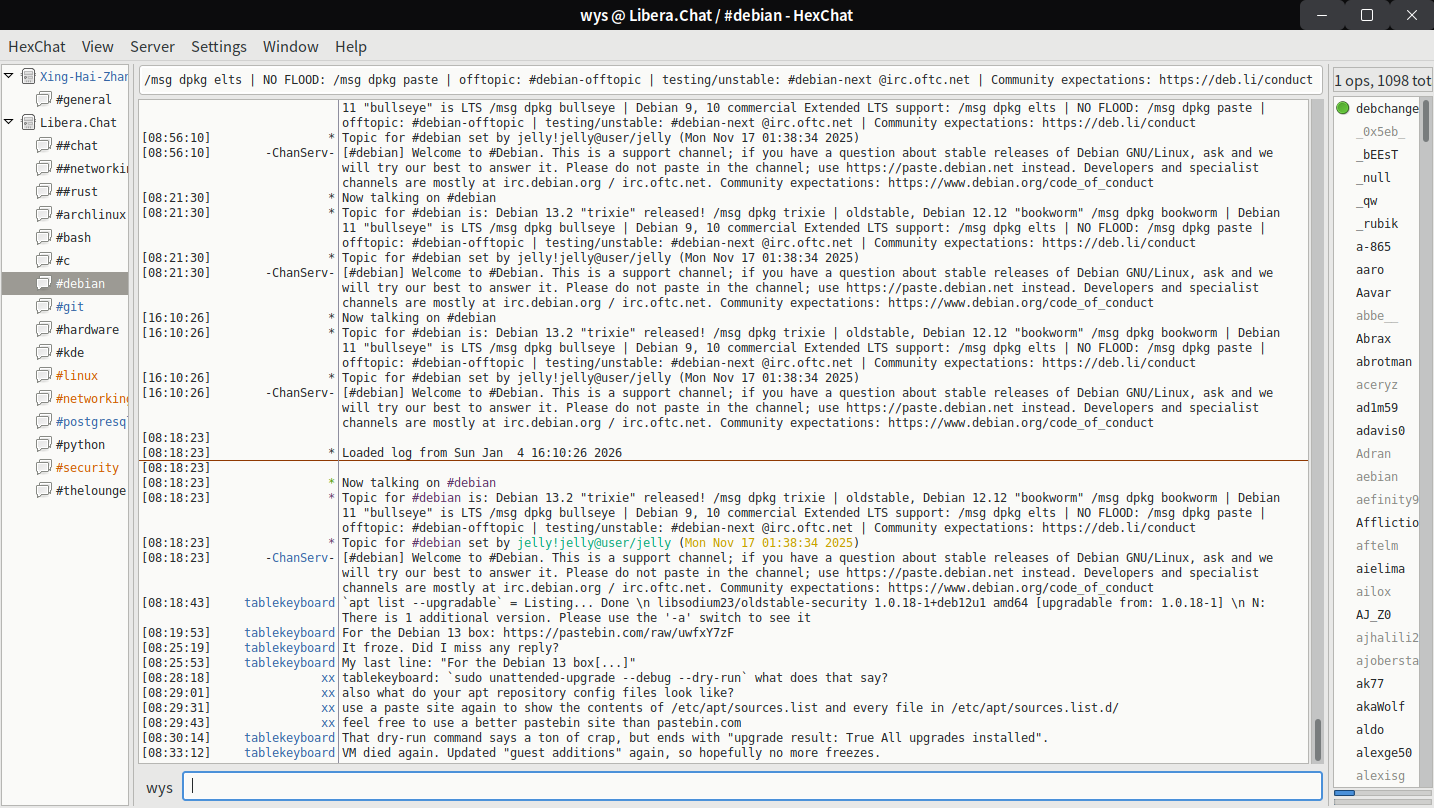Screen dimensions: 1434x808
Task: Select user _0x5eb_ in the user list
Action: click(1381, 131)
